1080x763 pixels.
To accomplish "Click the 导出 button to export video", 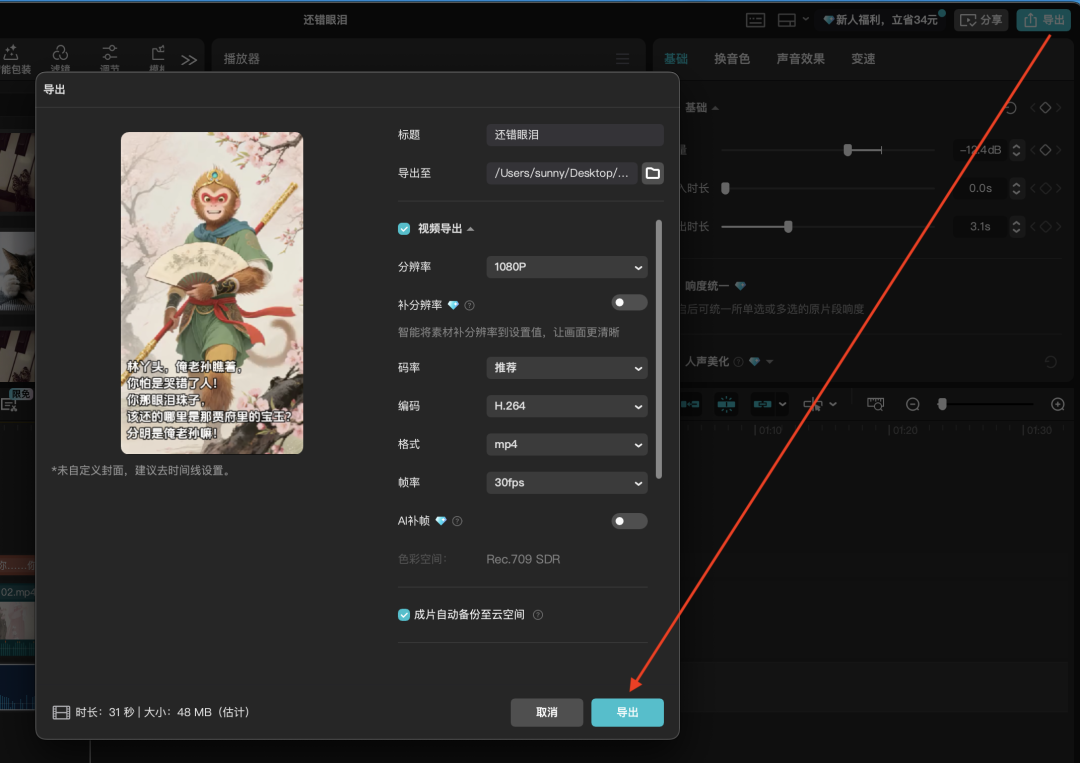I will (x=627, y=712).
